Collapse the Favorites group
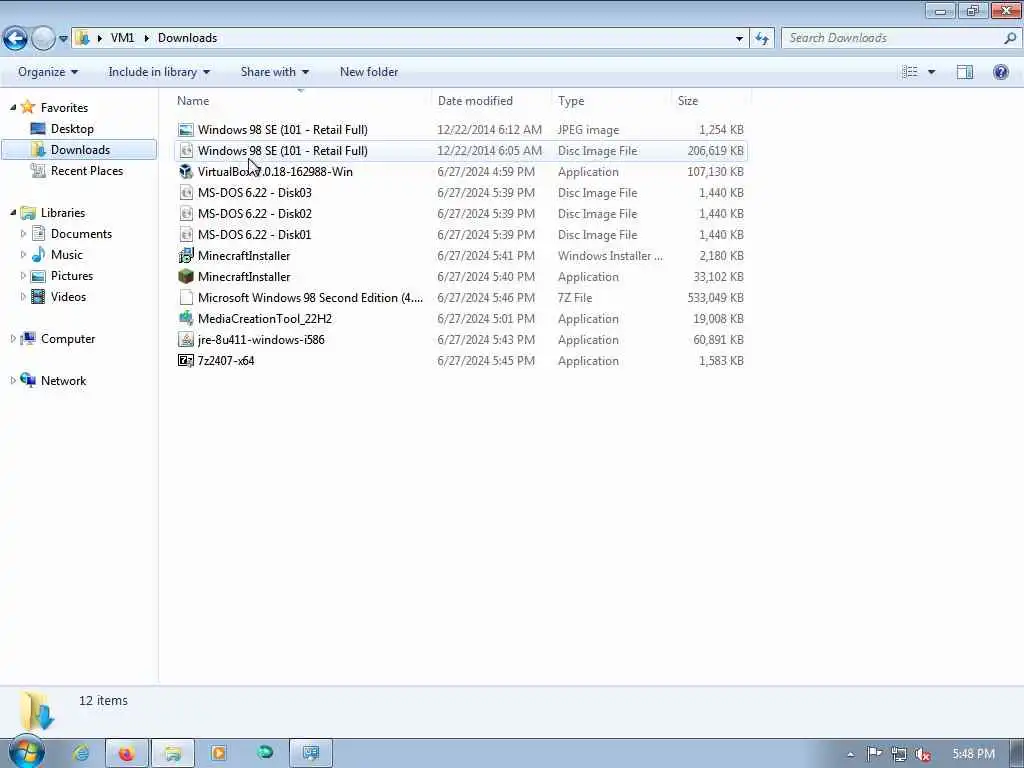1024x768 pixels. pos(13,107)
